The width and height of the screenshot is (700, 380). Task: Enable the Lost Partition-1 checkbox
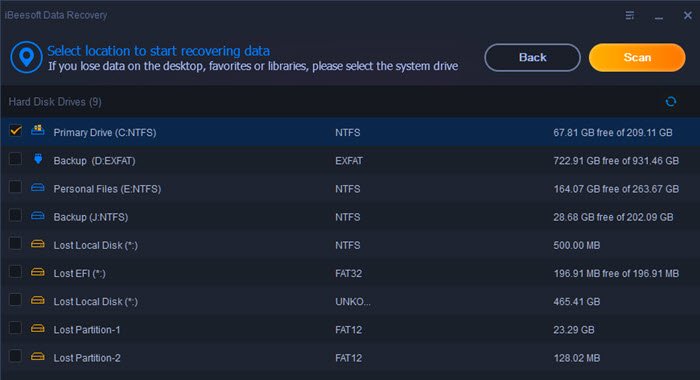tap(16, 328)
